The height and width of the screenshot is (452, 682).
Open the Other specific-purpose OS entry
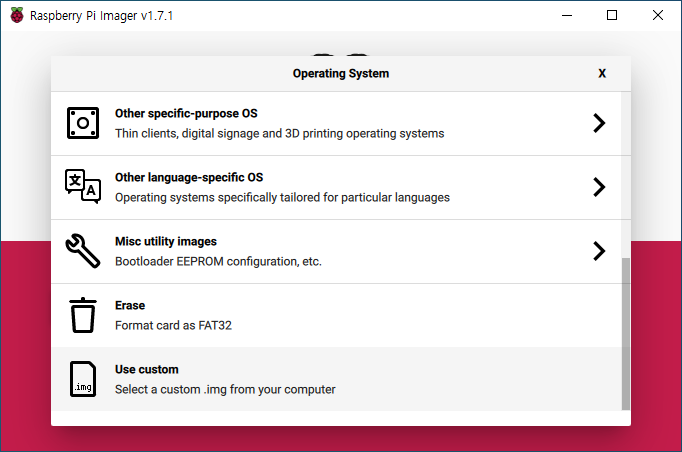point(336,124)
